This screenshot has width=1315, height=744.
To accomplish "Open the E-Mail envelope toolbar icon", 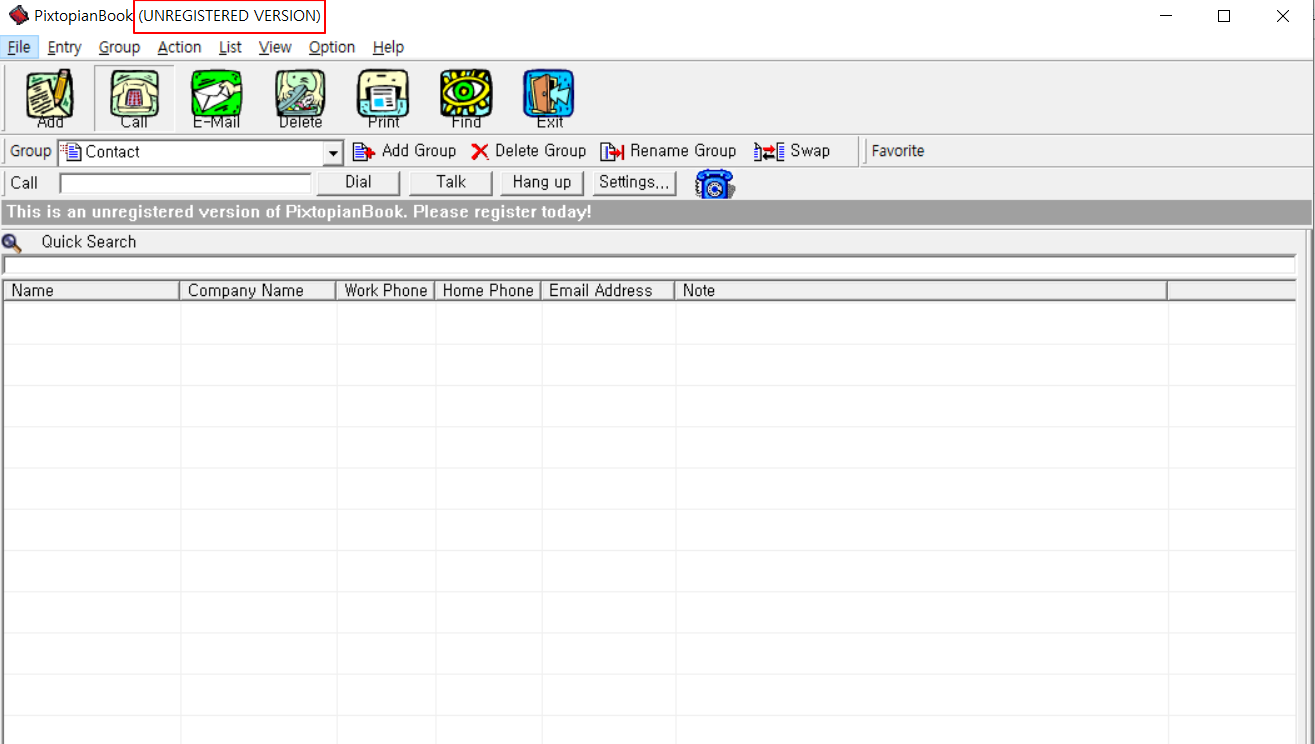I will point(217,99).
